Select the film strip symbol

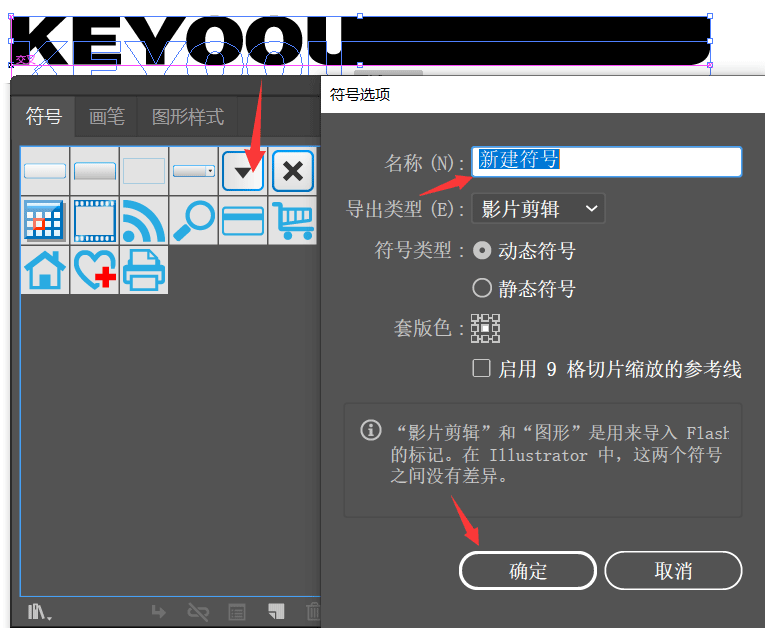point(95,221)
